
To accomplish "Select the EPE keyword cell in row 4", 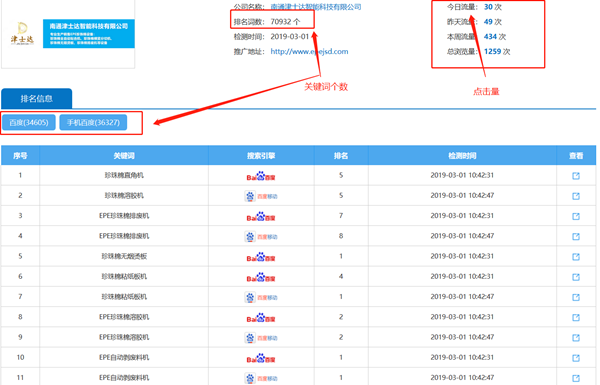I will pos(124,236).
